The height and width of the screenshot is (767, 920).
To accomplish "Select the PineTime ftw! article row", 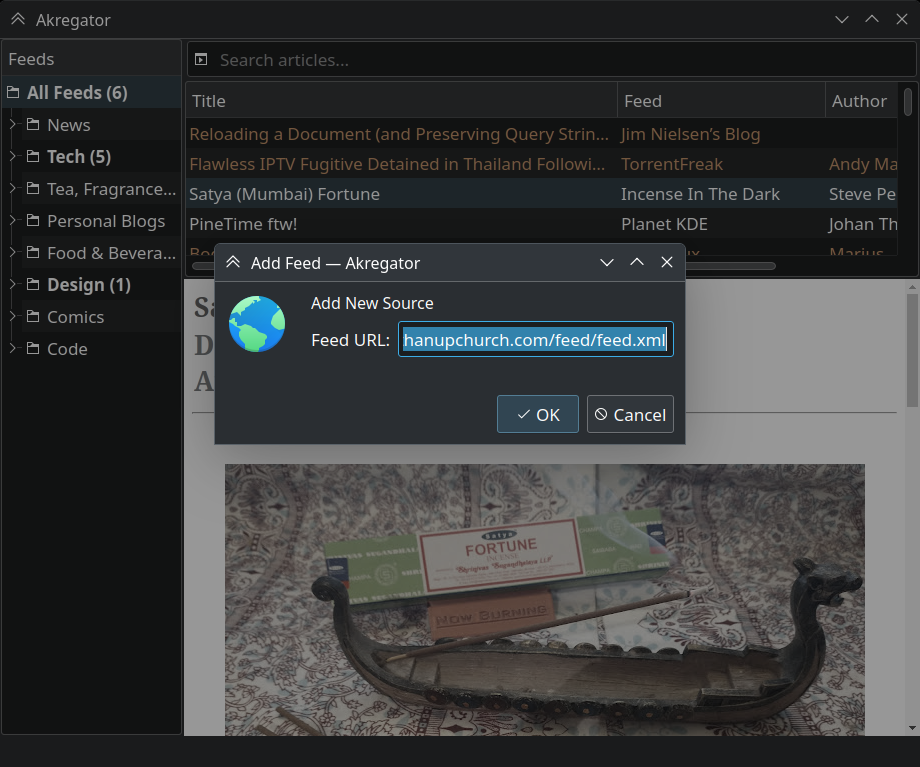I will (x=400, y=224).
